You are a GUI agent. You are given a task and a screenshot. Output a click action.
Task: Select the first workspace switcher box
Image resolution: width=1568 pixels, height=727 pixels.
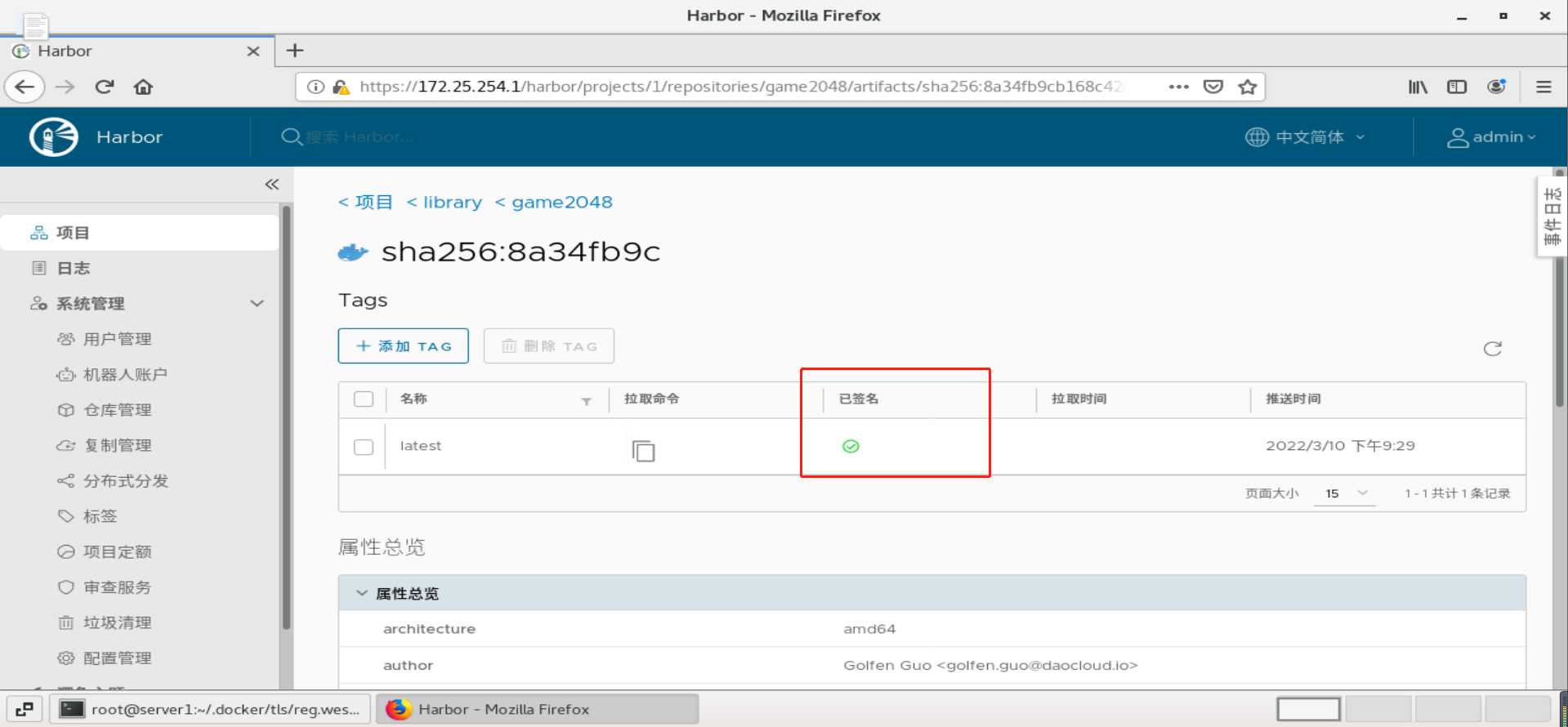pyautogui.click(x=1309, y=709)
